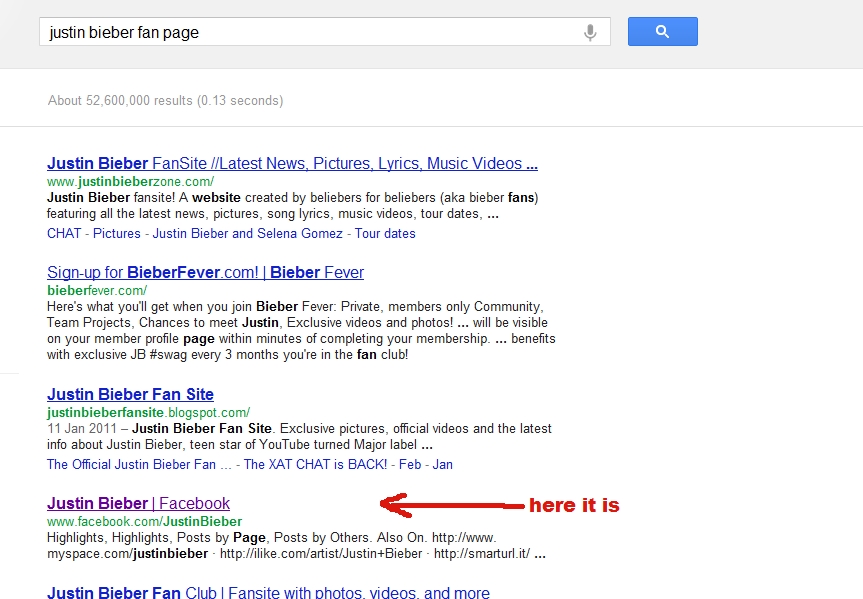Open the Pictures sitelink under justinbieberzone

[x=117, y=233]
